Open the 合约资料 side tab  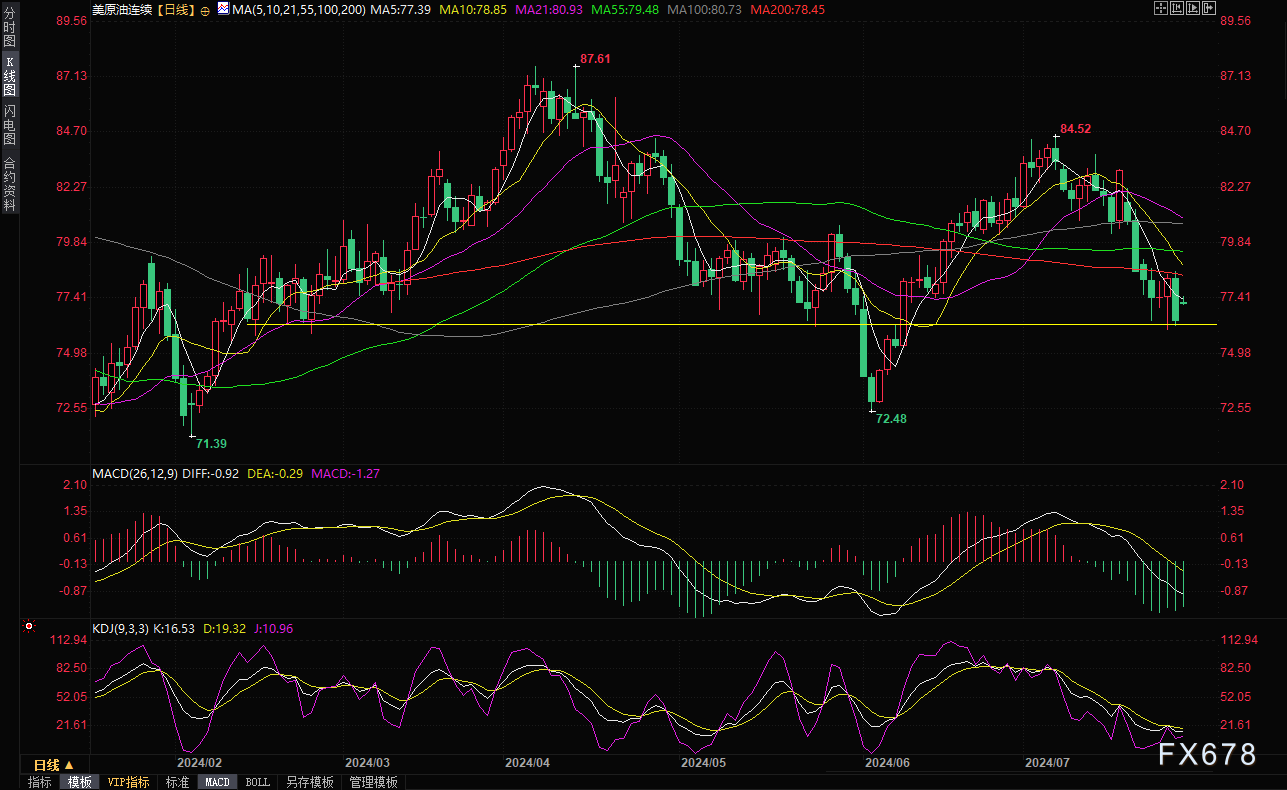(9, 183)
